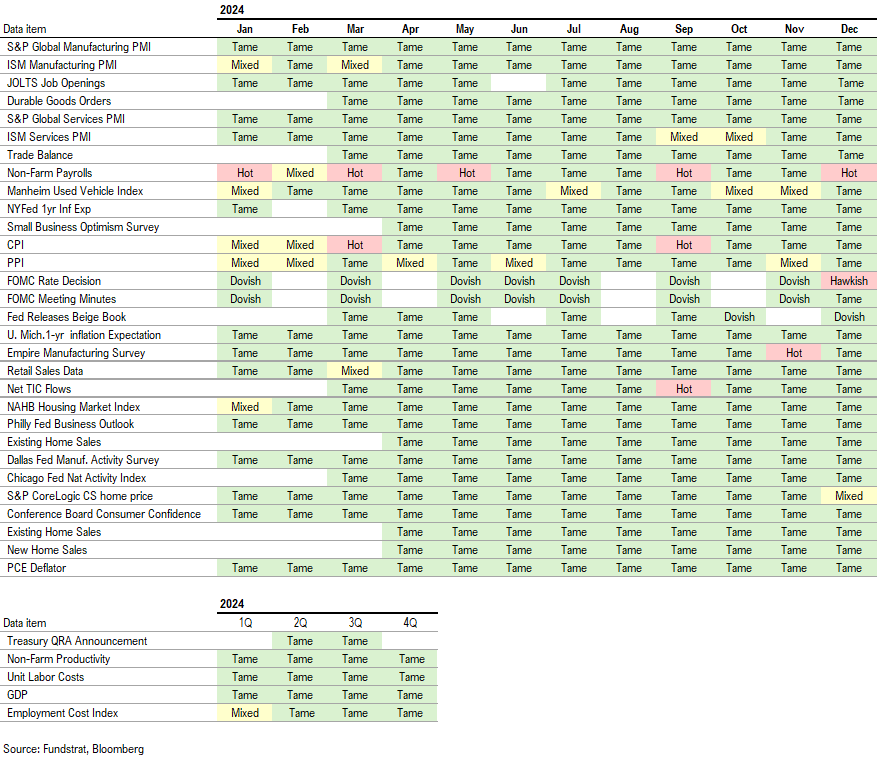This screenshot has height=759, width=878.
Task: Select the Source: Fundstrat, Bloomberg text
Action: pos(70,748)
